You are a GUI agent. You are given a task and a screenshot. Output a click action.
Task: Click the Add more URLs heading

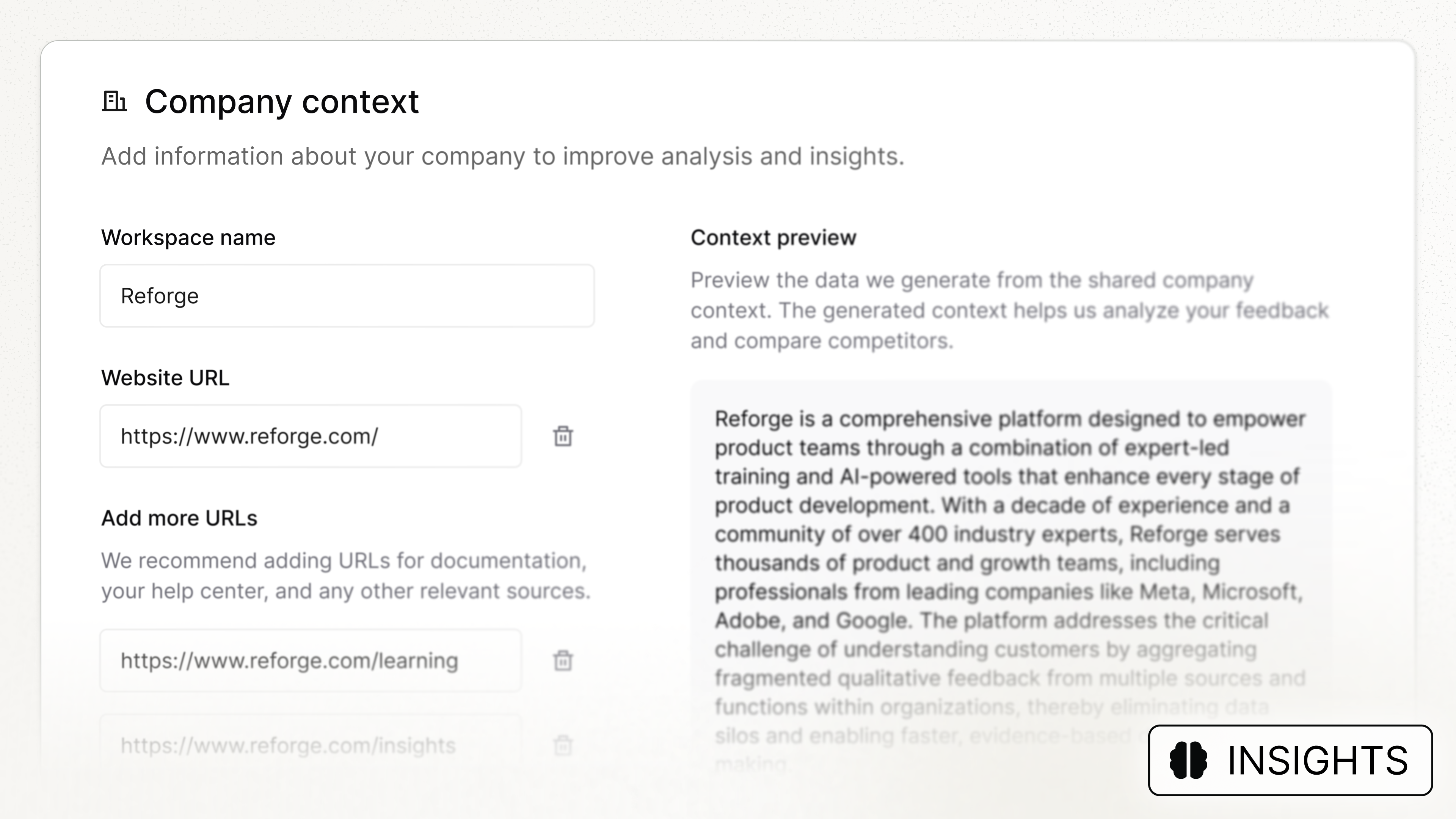(x=179, y=518)
